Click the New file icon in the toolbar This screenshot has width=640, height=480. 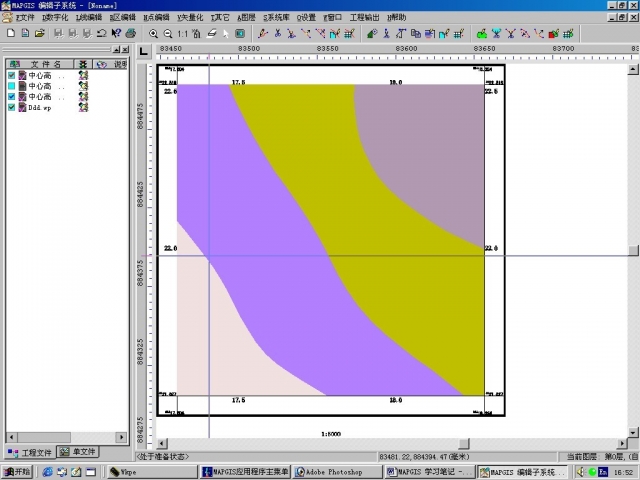[10, 33]
